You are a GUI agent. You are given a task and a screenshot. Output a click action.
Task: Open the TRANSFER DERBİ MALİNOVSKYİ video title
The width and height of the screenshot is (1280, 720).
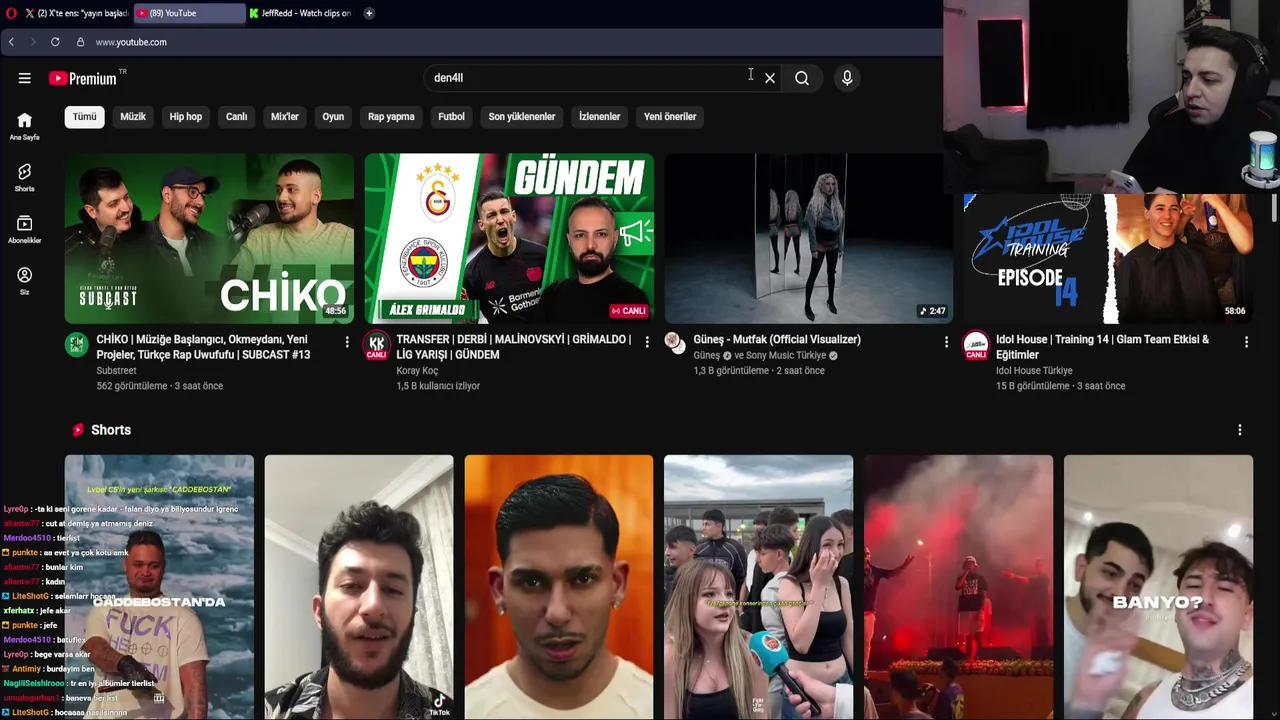click(513, 347)
